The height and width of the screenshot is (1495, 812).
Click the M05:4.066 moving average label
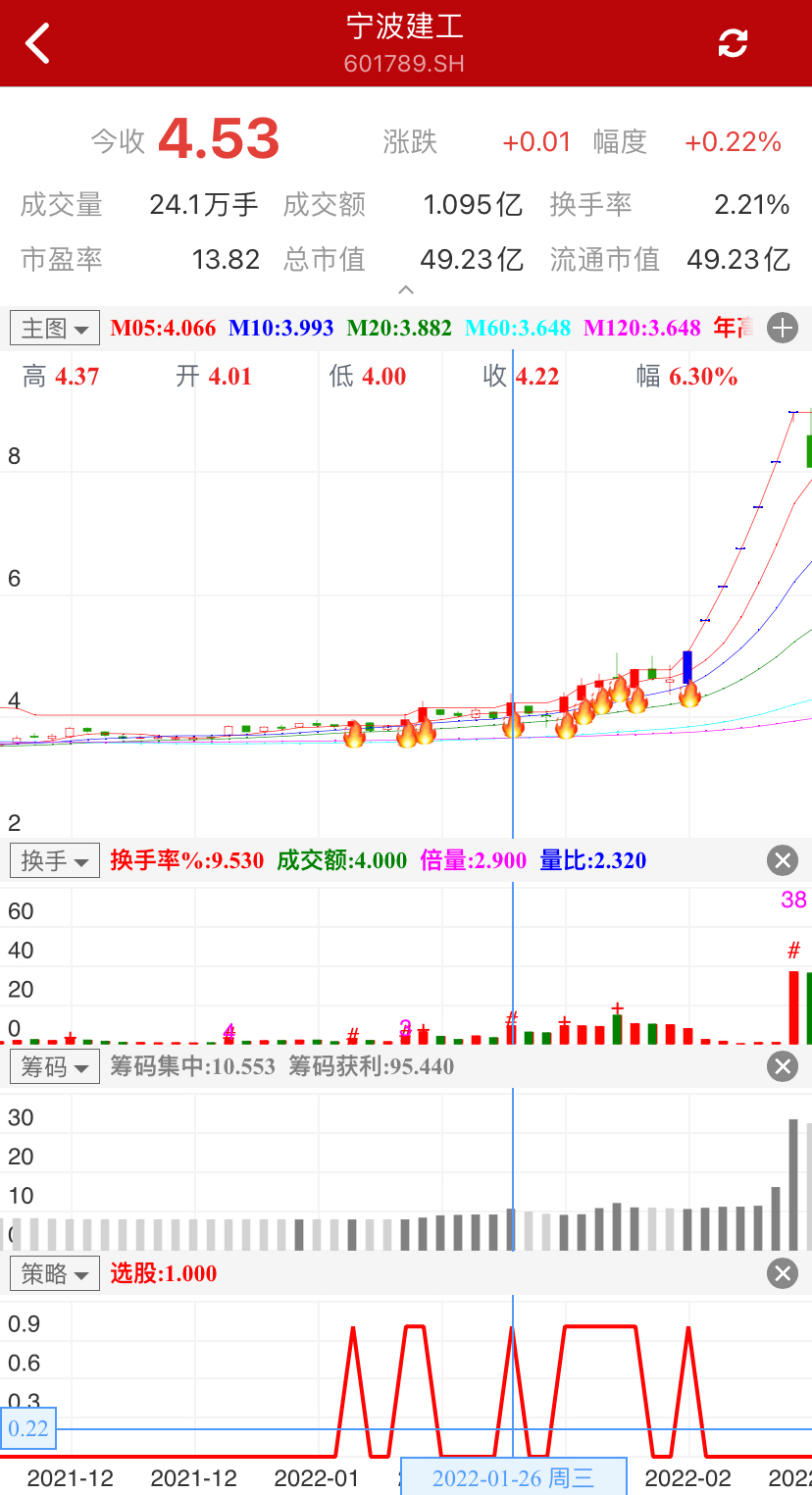(x=163, y=328)
